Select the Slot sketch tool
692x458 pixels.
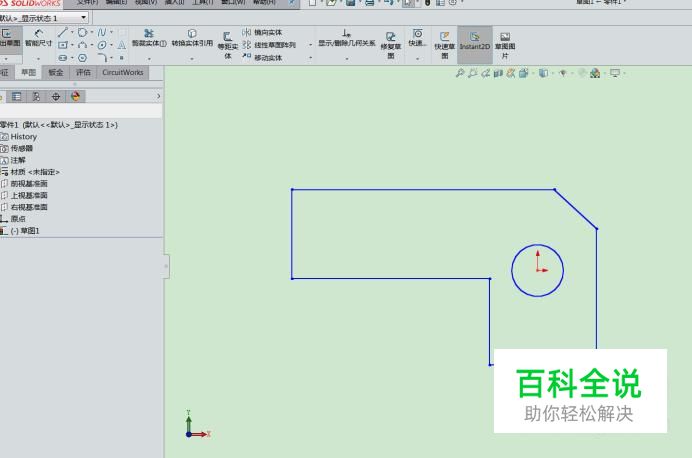[63, 58]
